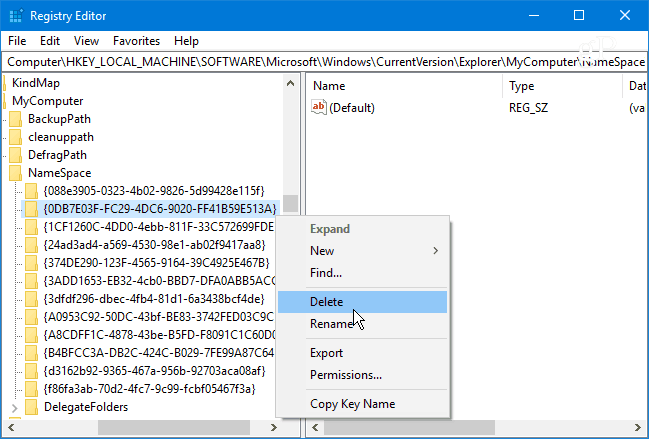The image size is (649, 439).
Task: Select the KindMap key
Action: point(36,83)
